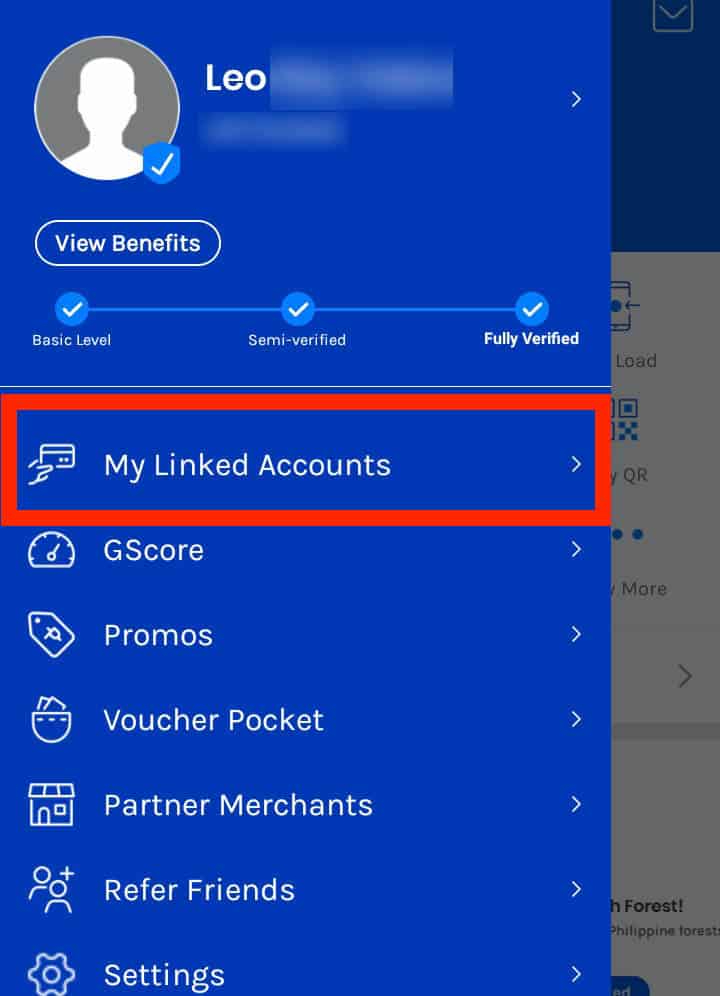Image resolution: width=720 pixels, height=996 pixels.
Task: Select the Voucher Pocket icon
Action: (x=51, y=719)
